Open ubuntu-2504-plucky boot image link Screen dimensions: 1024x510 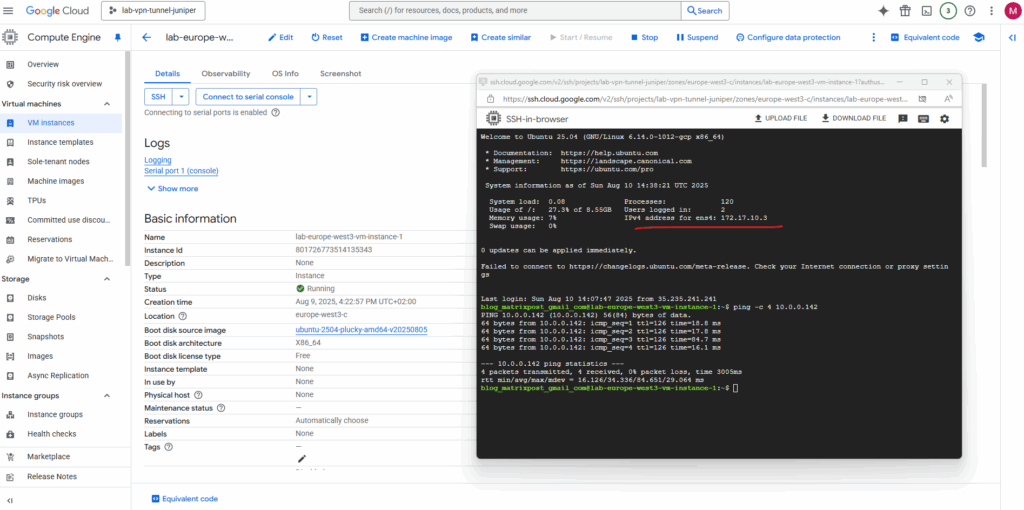[361, 330]
